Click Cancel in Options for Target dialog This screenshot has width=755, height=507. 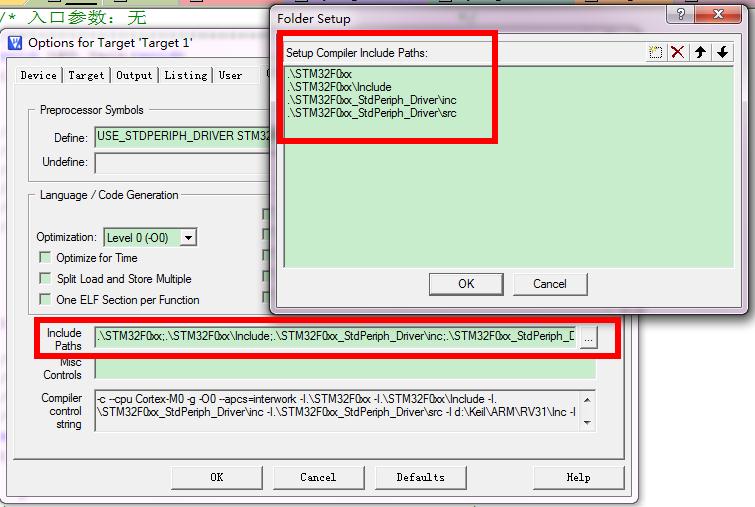pyautogui.click(x=318, y=477)
